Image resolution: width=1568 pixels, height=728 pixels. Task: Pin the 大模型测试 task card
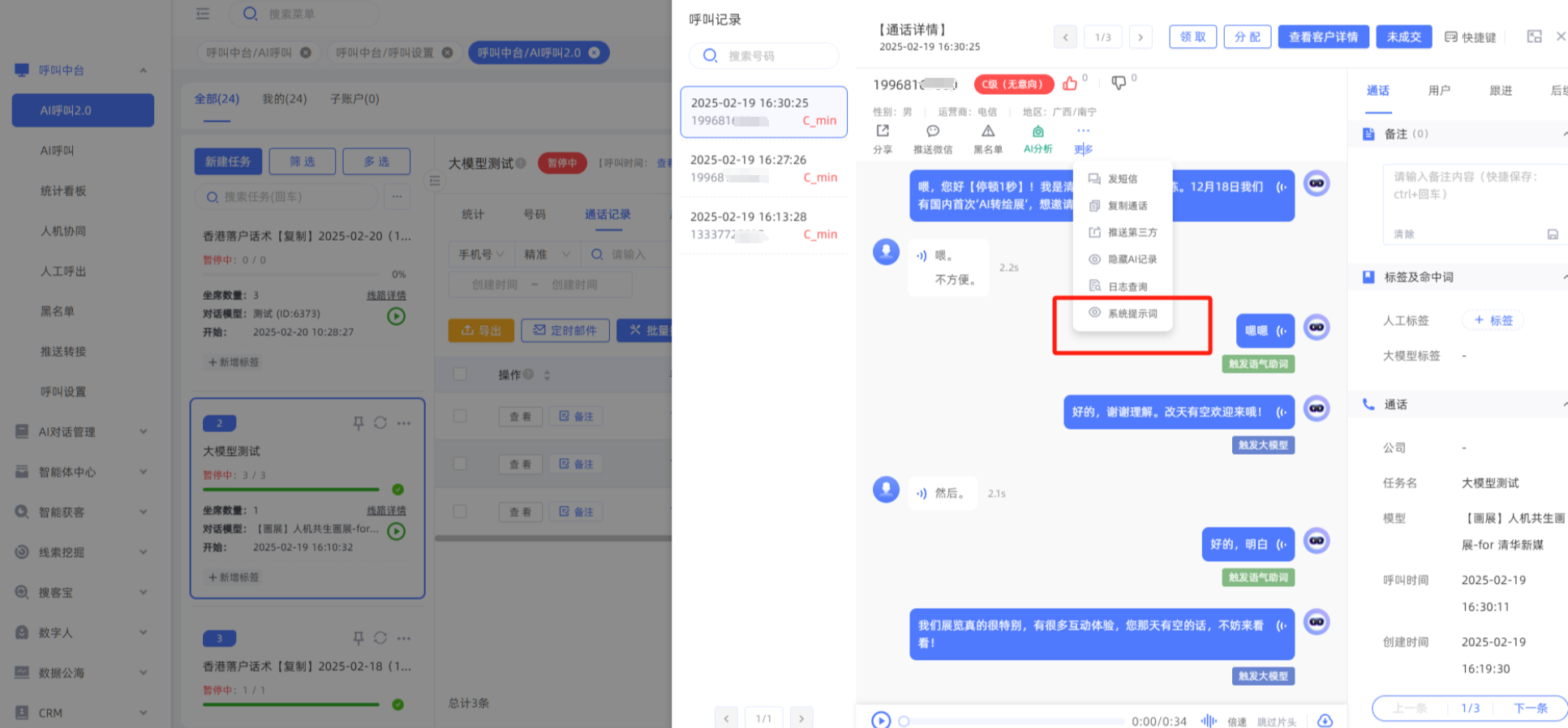coord(359,423)
